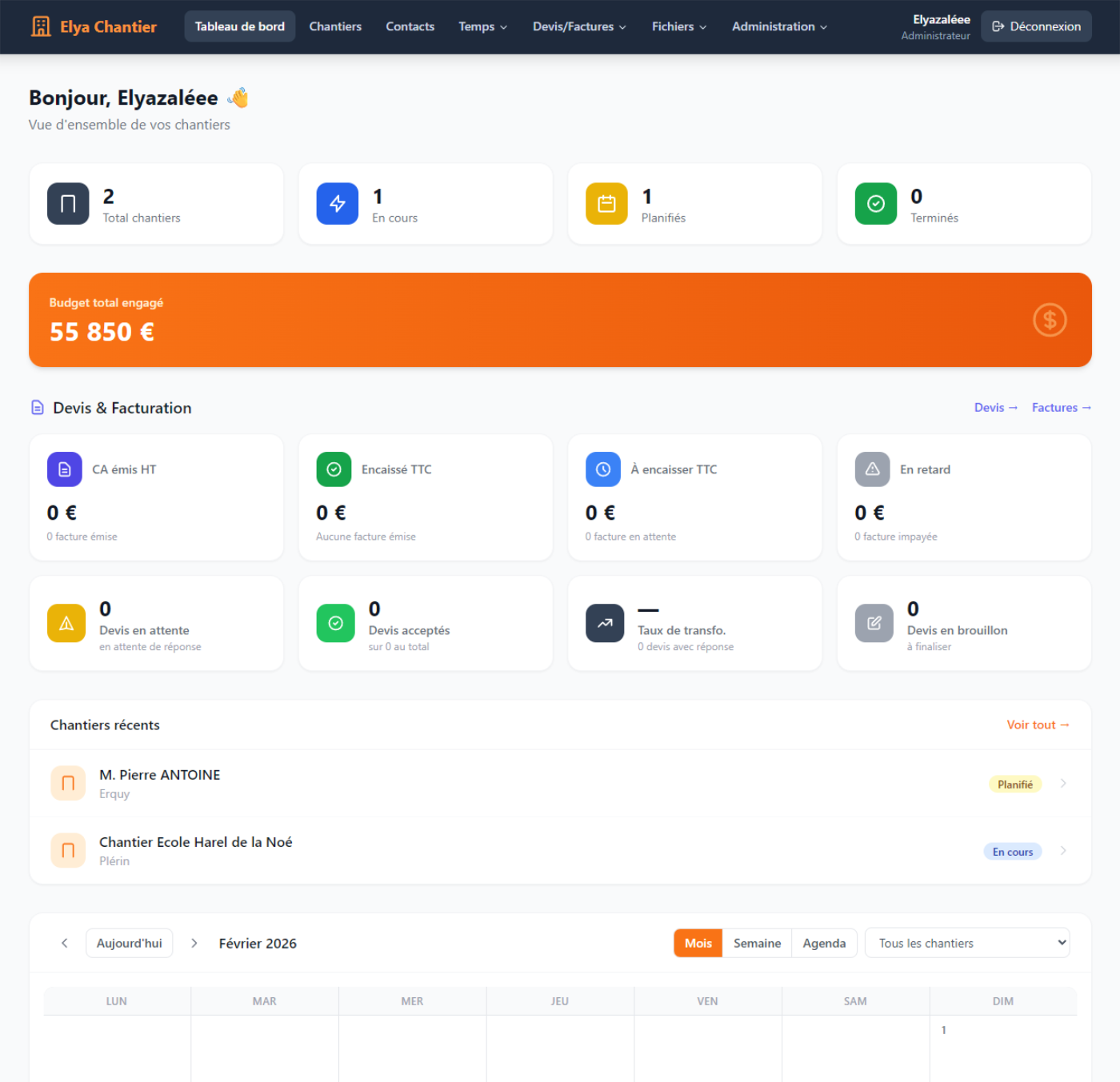Screen dimensions: 1120x1082
Task: Click the dollar icon on budget banner
Action: click(1050, 320)
